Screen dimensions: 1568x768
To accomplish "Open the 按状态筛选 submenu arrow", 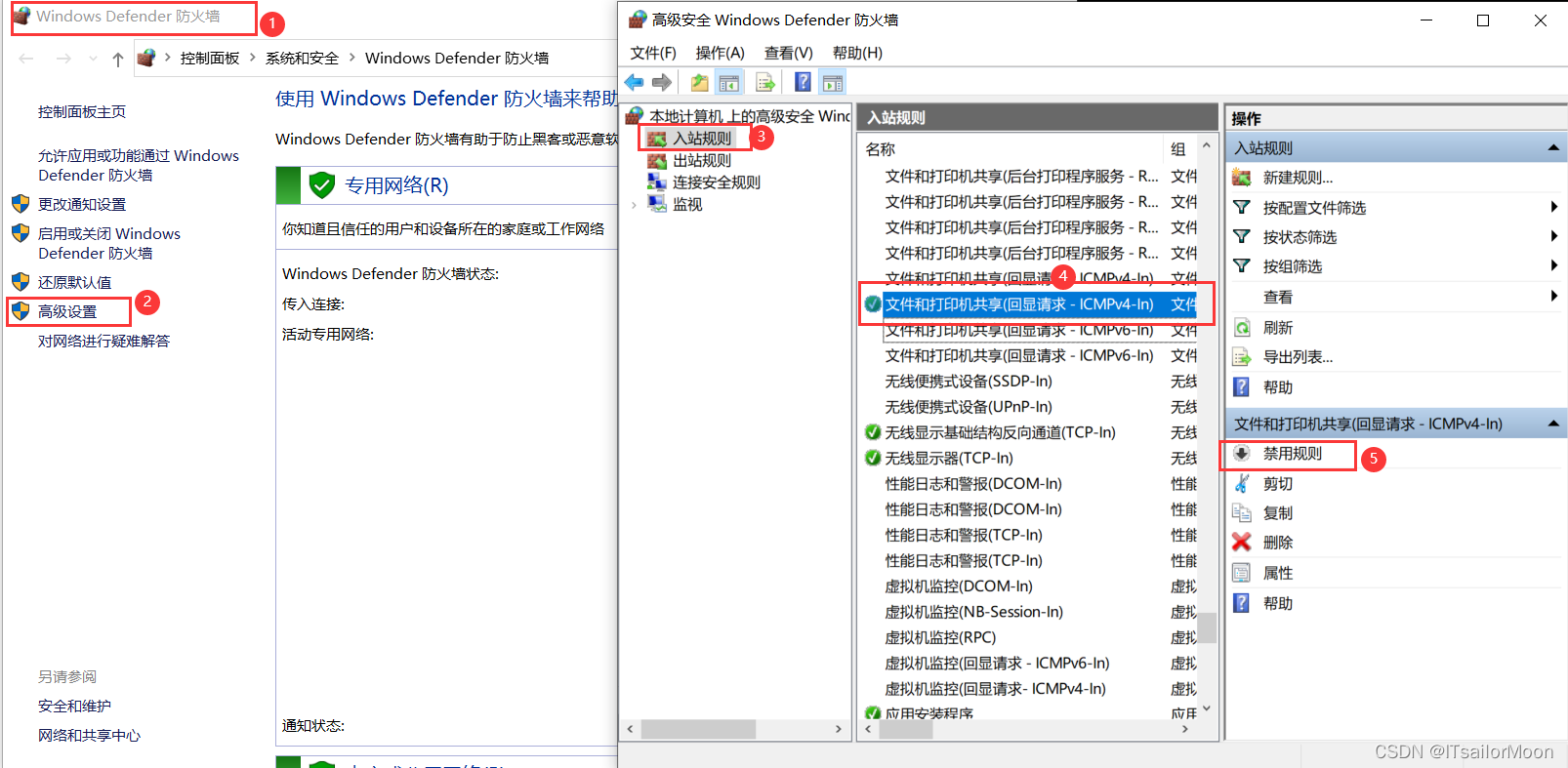I will point(1553,236).
